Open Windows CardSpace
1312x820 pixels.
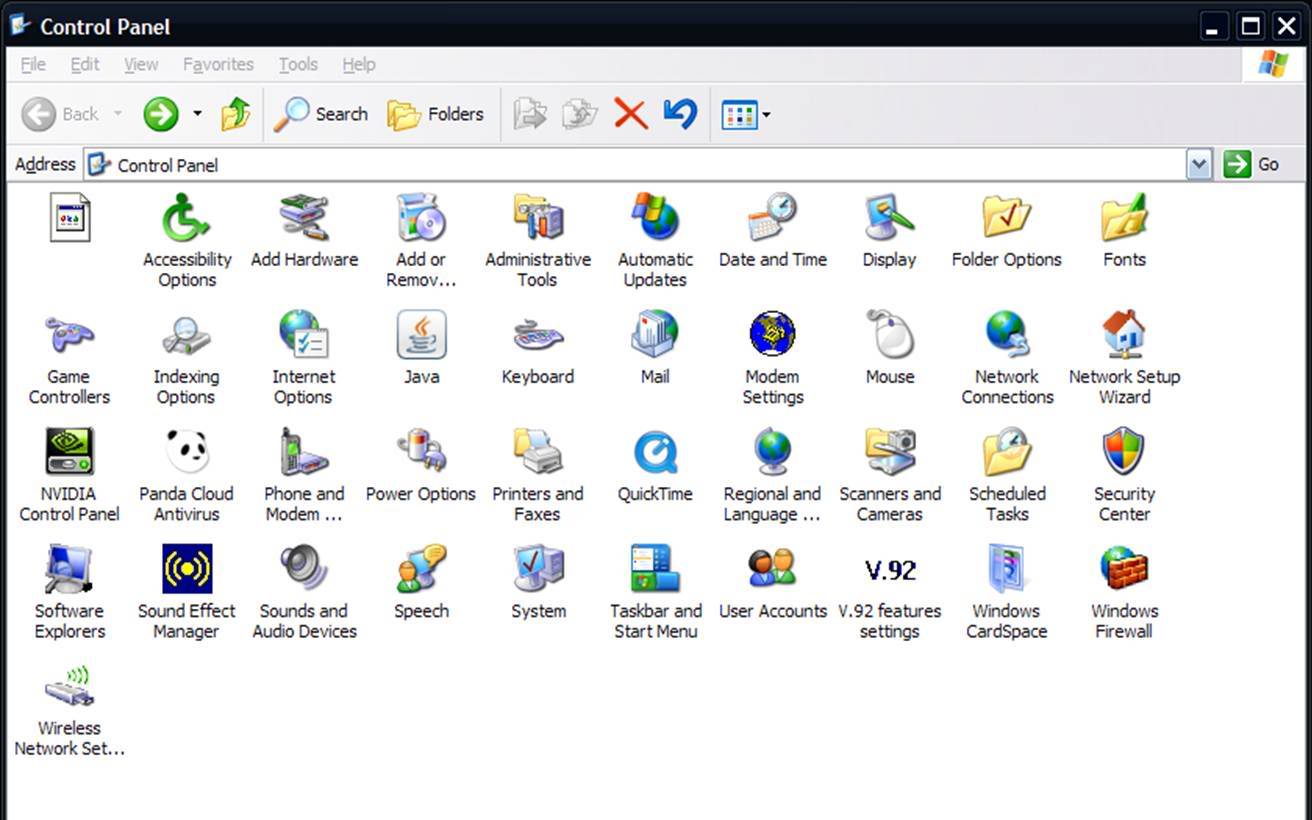1006,570
